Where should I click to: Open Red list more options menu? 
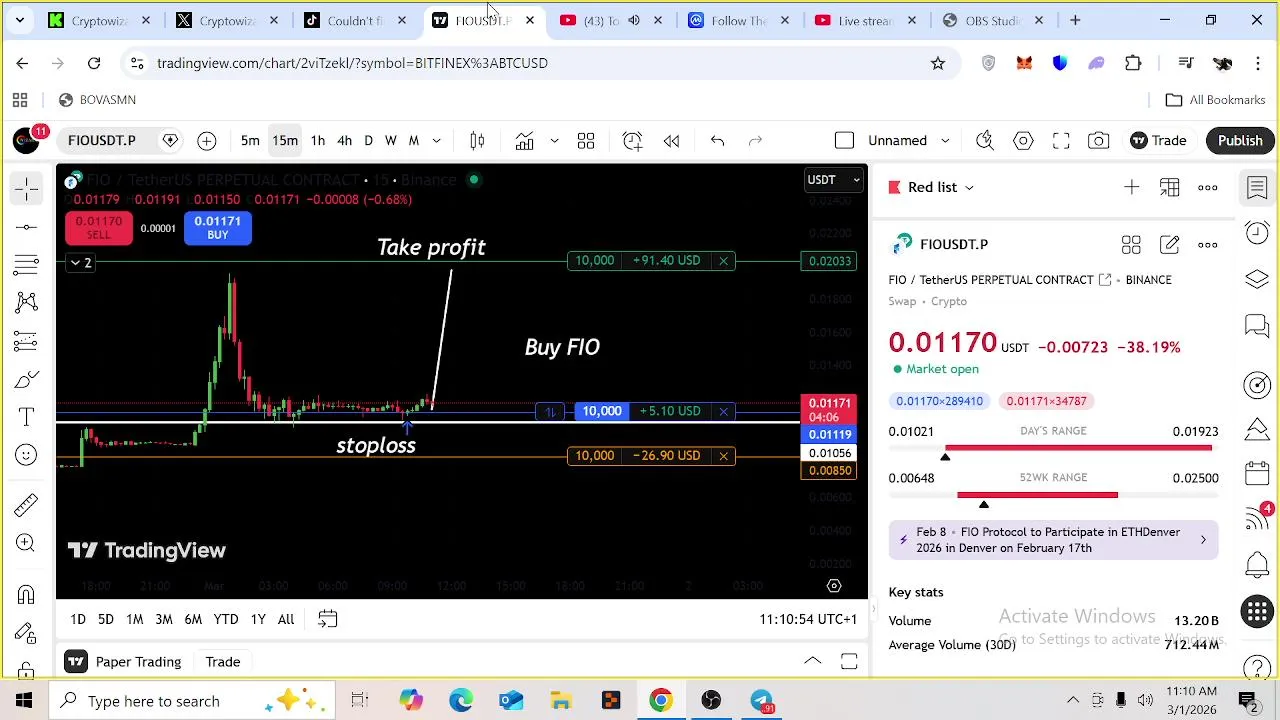pyautogui.click(x=1208, y=188)
